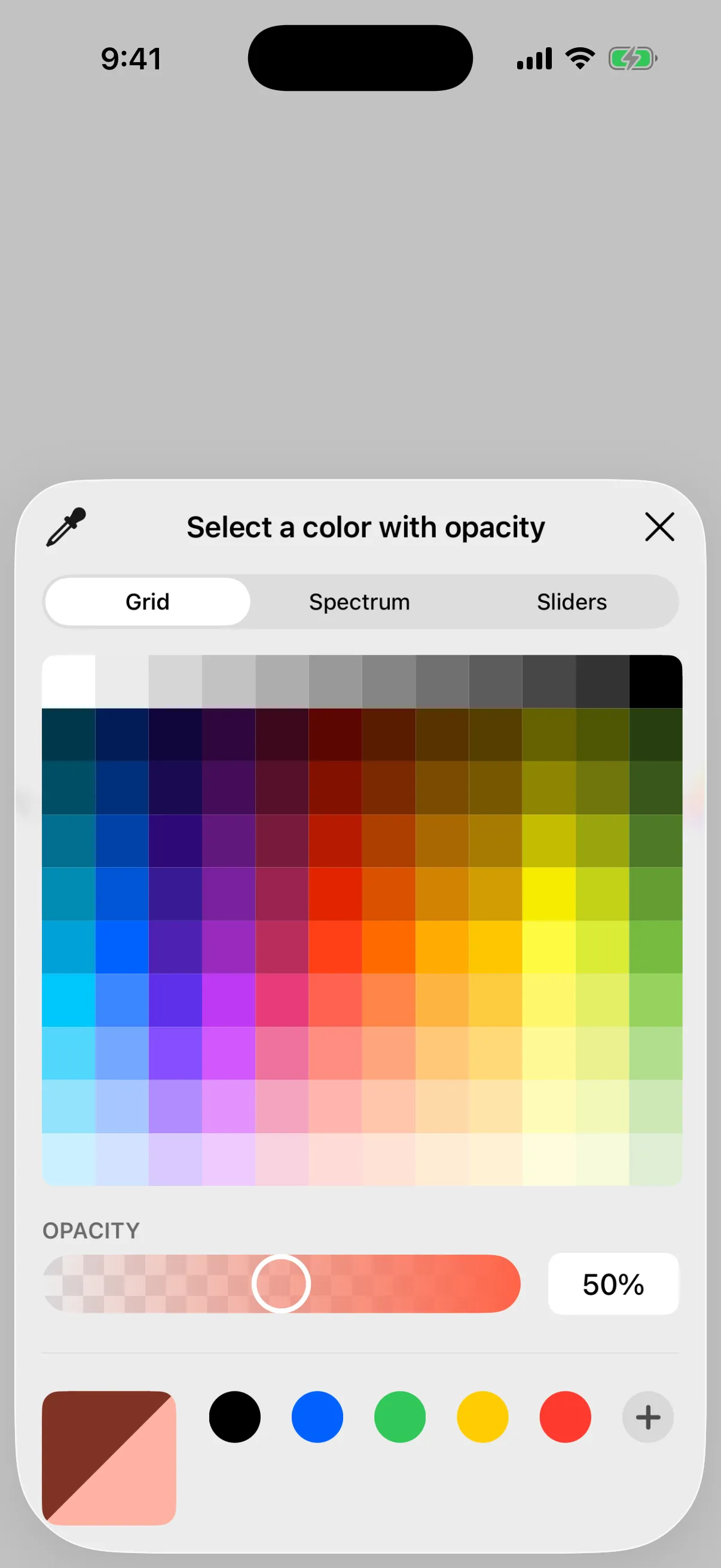This screenshot has width=721, height=1568.
Task: Click the opaque right end of opacity track
Action: coord(499,1284)
